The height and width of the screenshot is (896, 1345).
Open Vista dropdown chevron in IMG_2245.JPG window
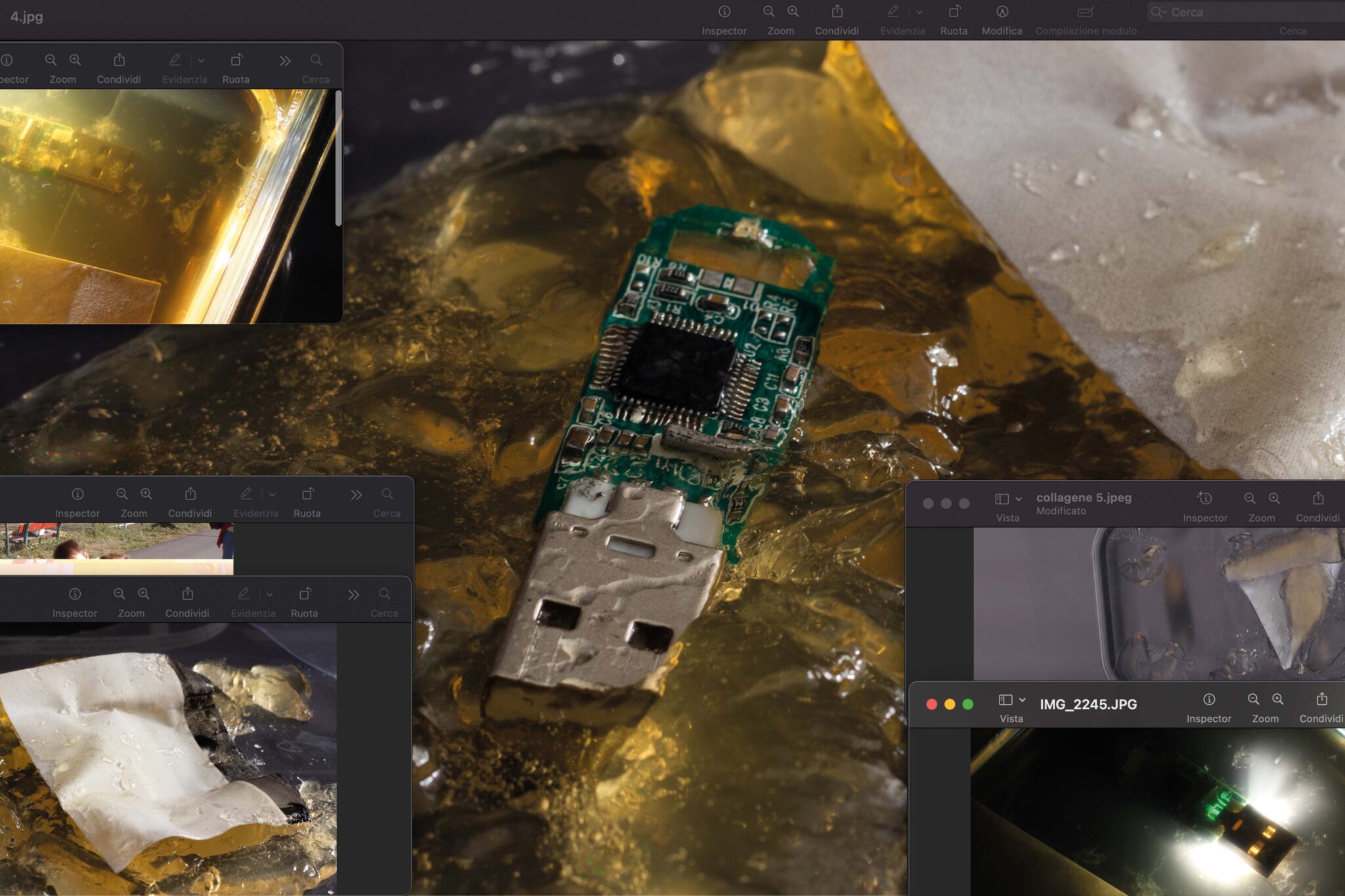(1022, 700)
